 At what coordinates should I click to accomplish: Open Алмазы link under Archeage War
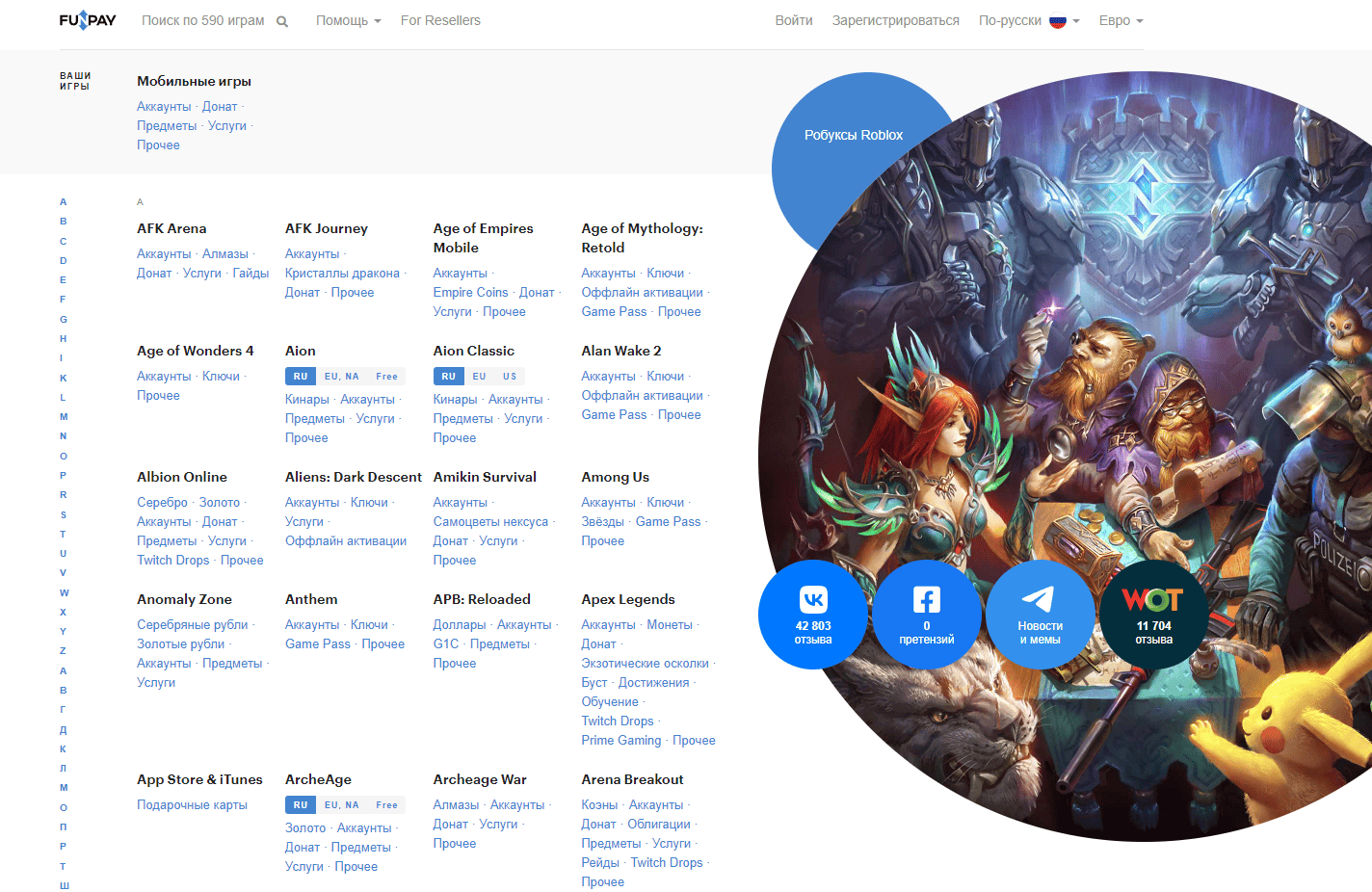click(456, 805)
